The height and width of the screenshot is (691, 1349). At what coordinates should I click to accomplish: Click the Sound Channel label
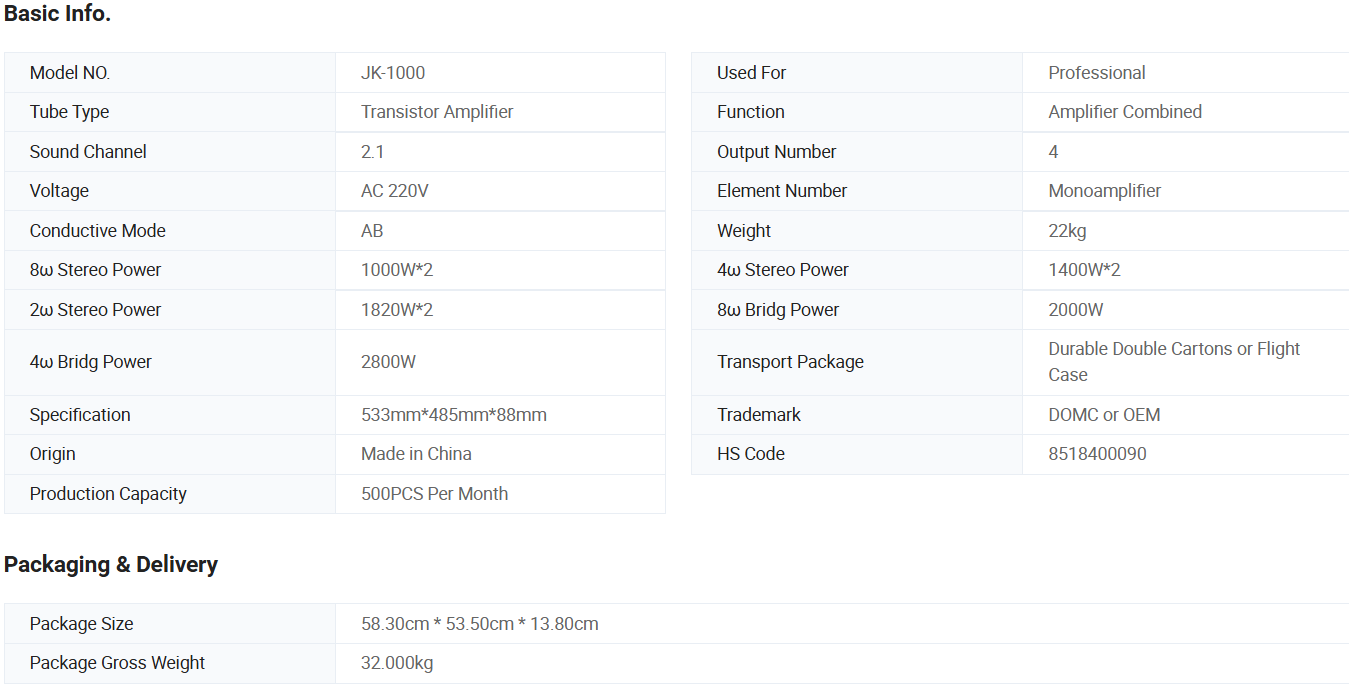click(x=88, y=152)
